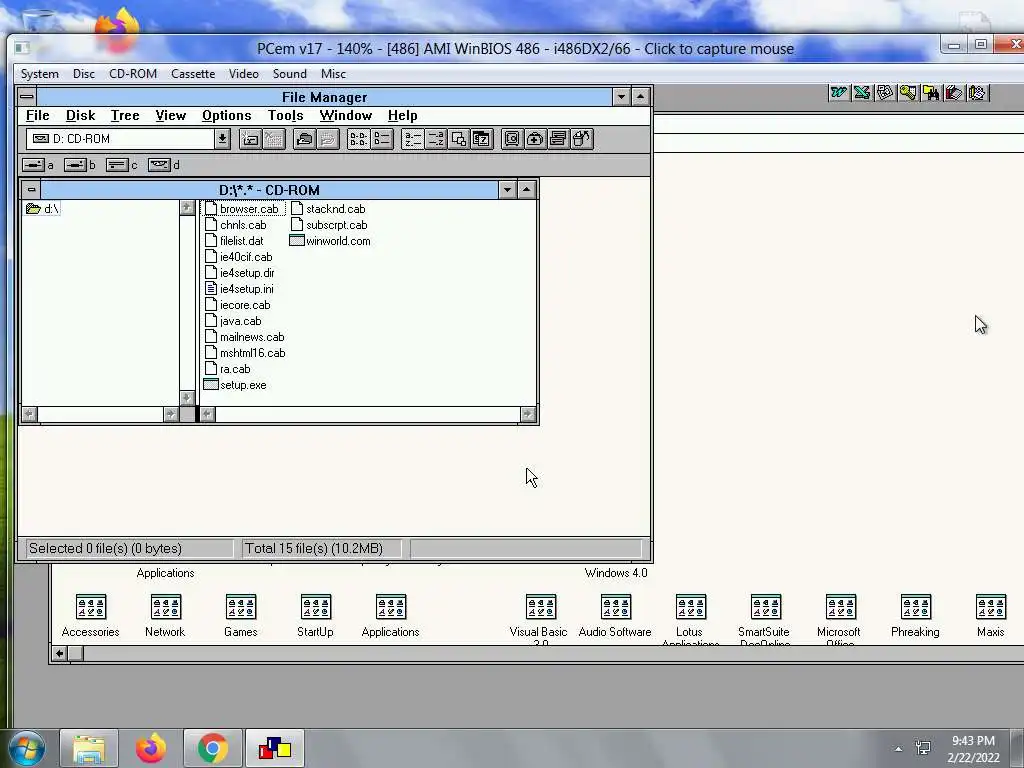Sort files by date toolbar icon
The height and width of the screenshot is (768, 1024).
pyautogui.click(x=482, y=139)
